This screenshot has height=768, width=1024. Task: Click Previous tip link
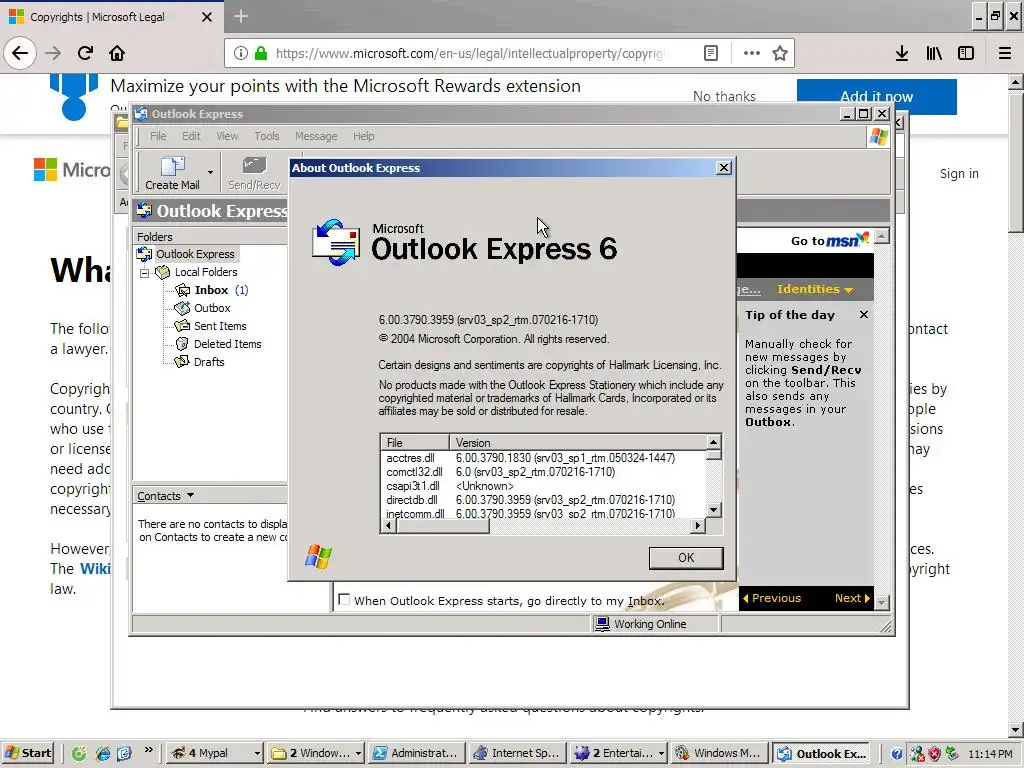pos(771,598)
